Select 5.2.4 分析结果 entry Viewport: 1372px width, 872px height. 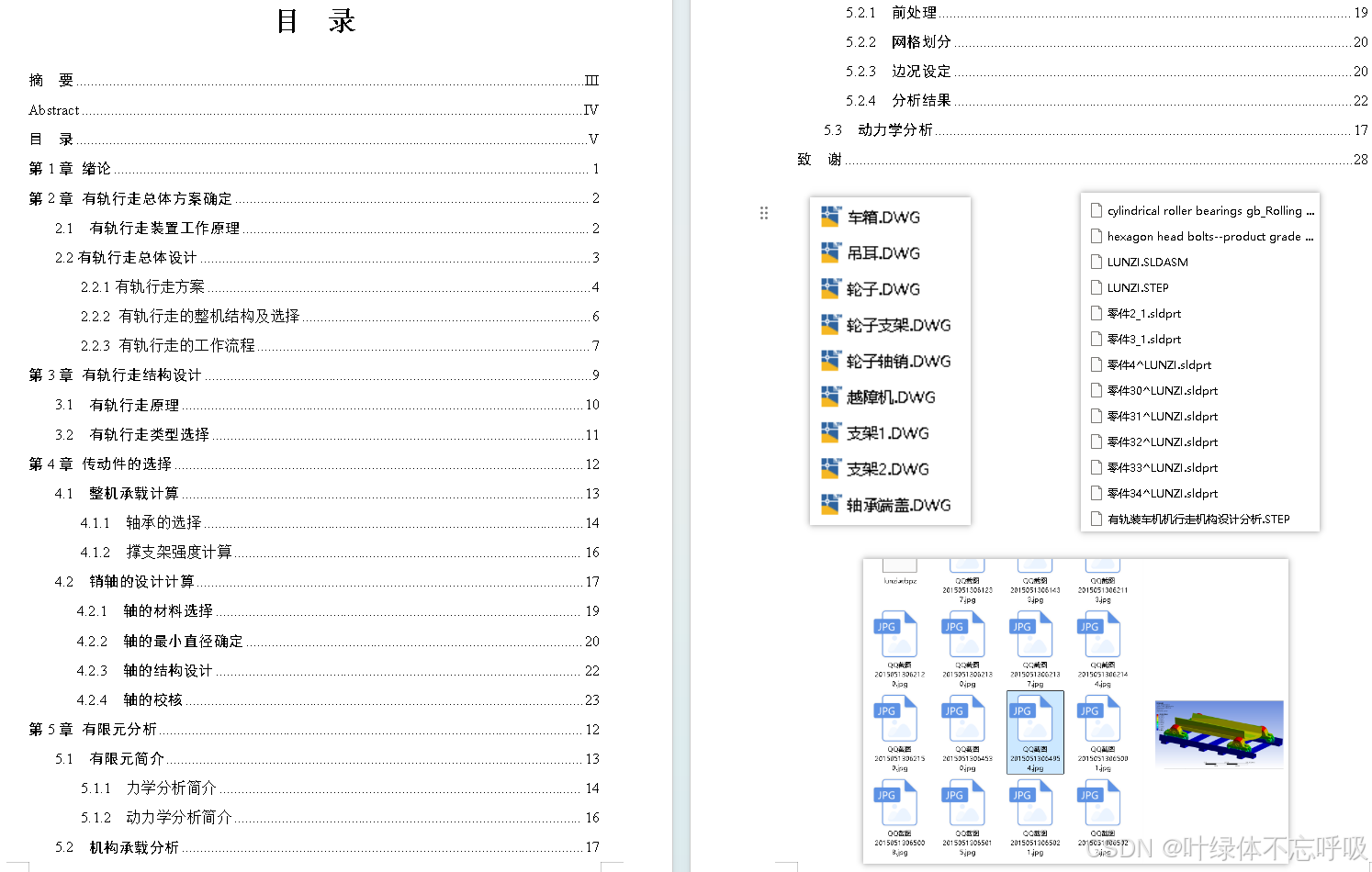click(x=1107, y=100)
